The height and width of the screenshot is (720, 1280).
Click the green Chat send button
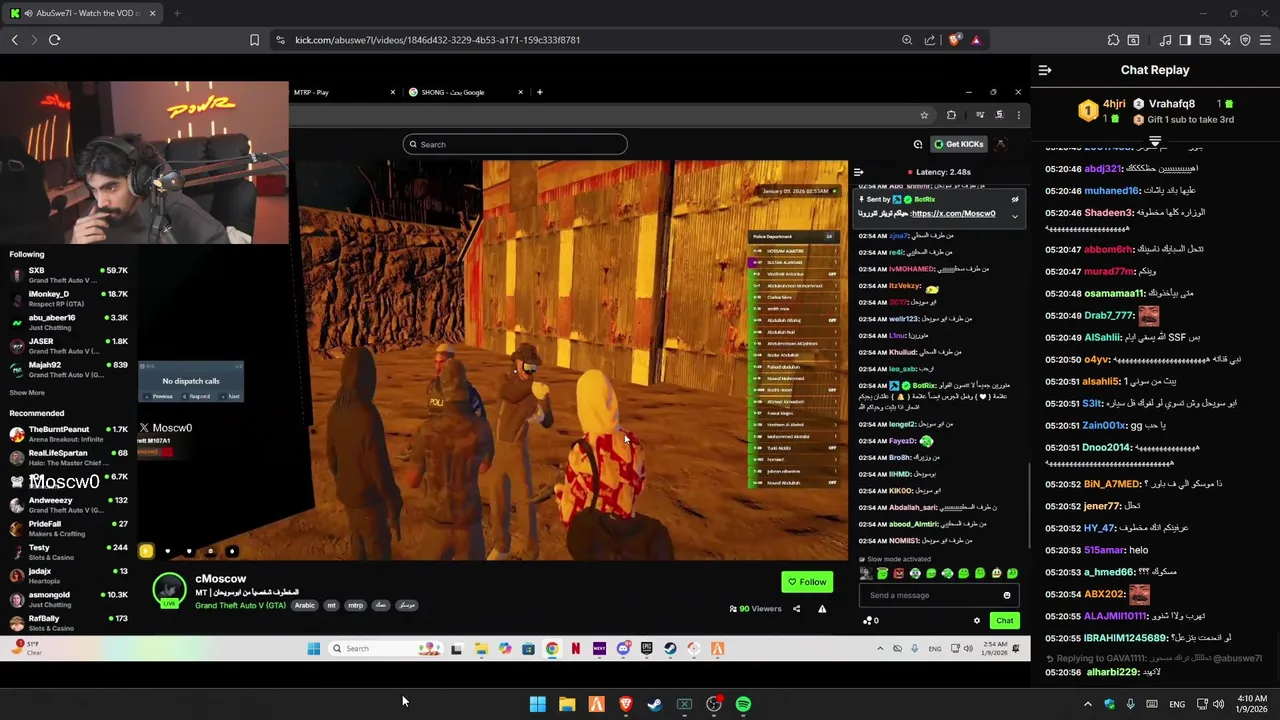(1004, 620)
